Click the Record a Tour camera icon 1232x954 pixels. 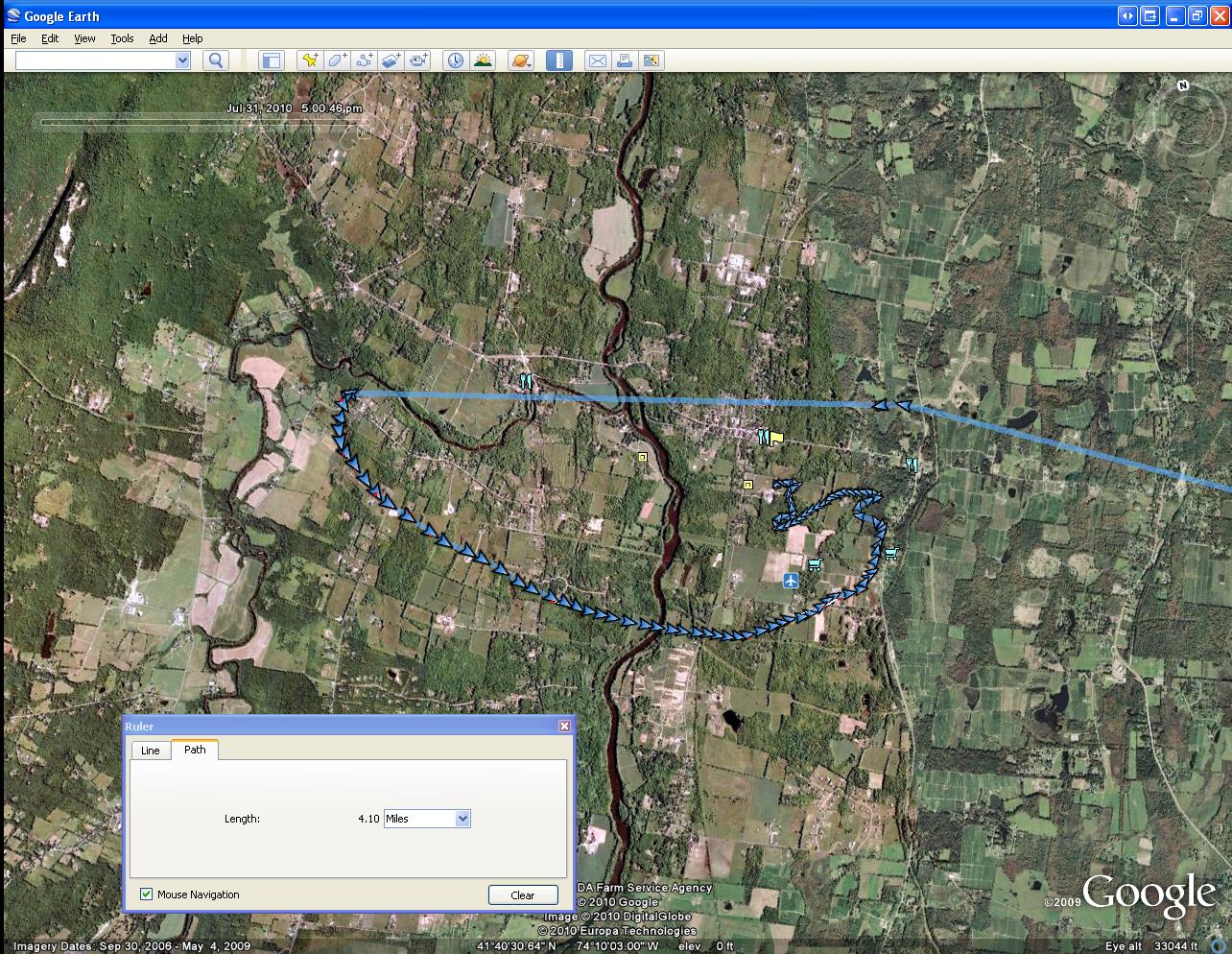click(x=418, y=60)
